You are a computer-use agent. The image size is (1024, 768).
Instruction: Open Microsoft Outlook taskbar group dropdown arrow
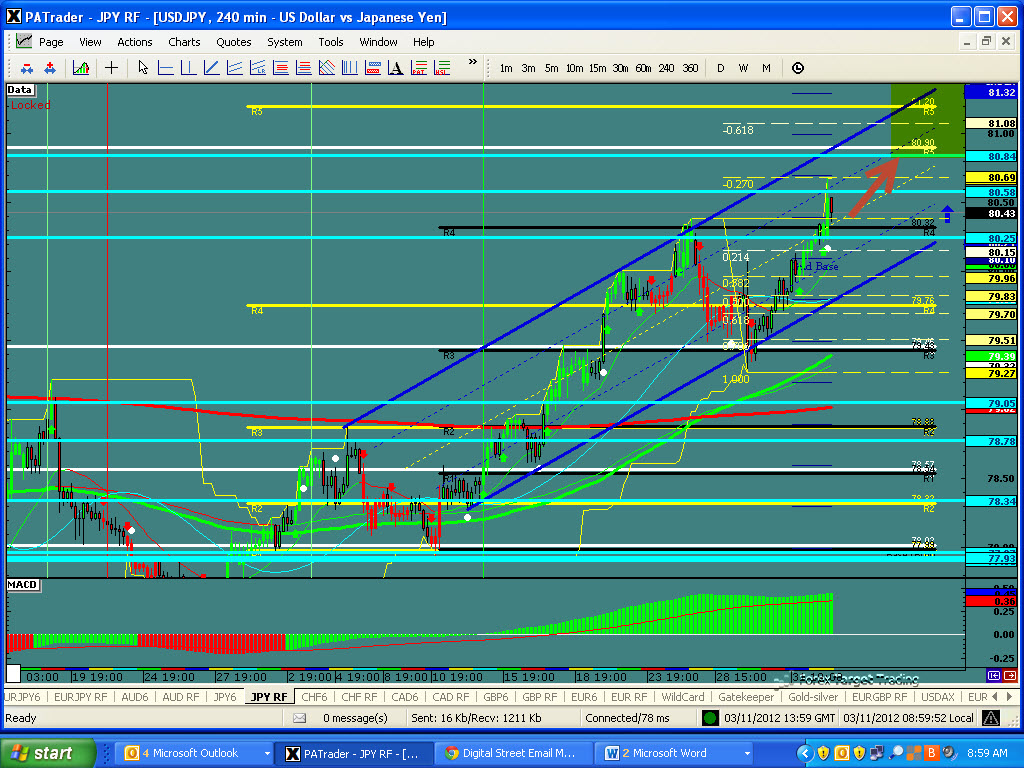[x=267, y=753]
